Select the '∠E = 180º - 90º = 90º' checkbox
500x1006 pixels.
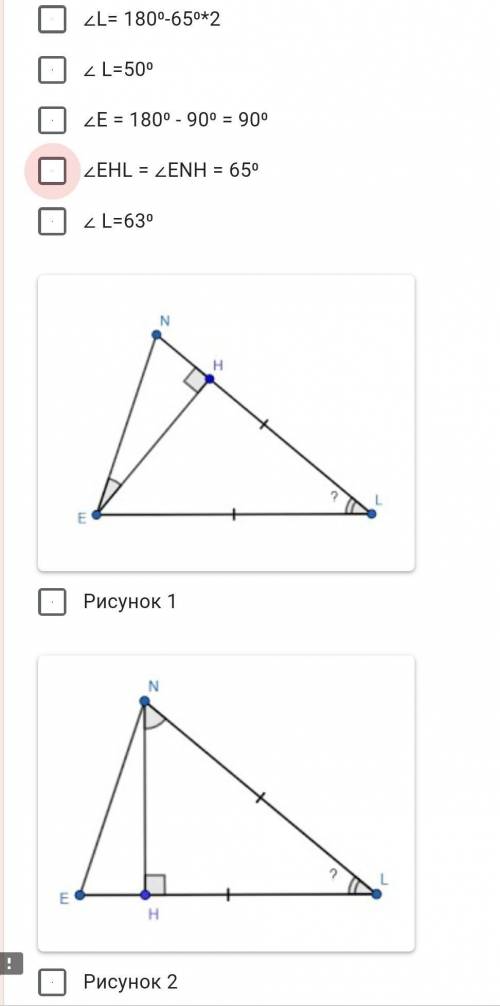(52, 120)
